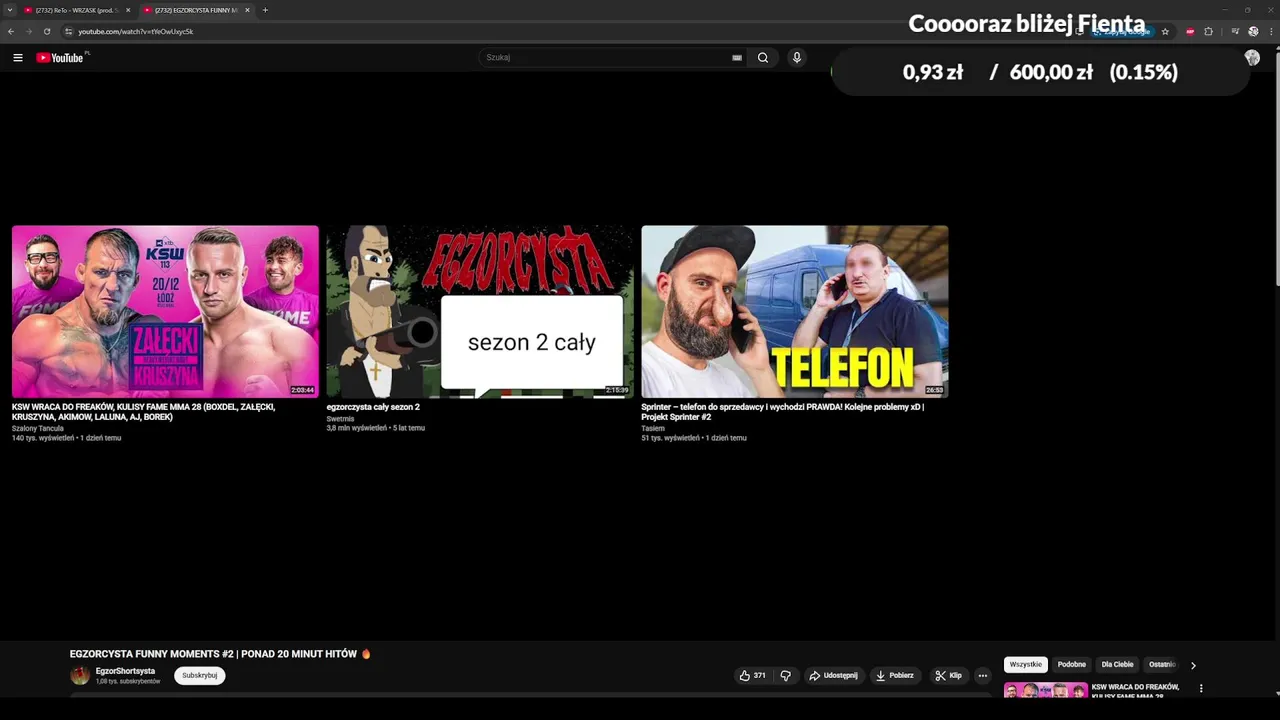The height and width of the screenshot is (720, 1280).
Task: Click the Sprinter – telefon do sprzedawcy title
Action: [782, 412]
